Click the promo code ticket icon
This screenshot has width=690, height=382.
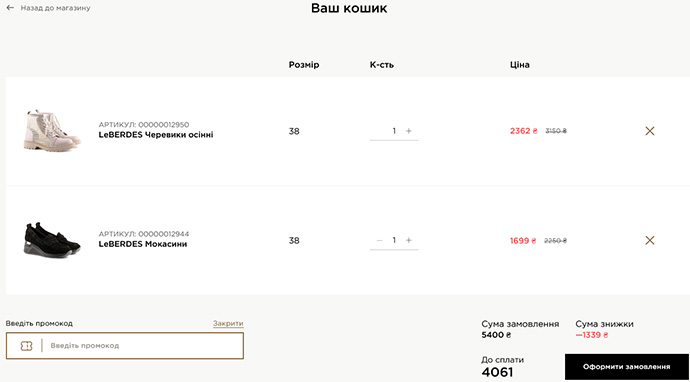(x=26, y=346)
